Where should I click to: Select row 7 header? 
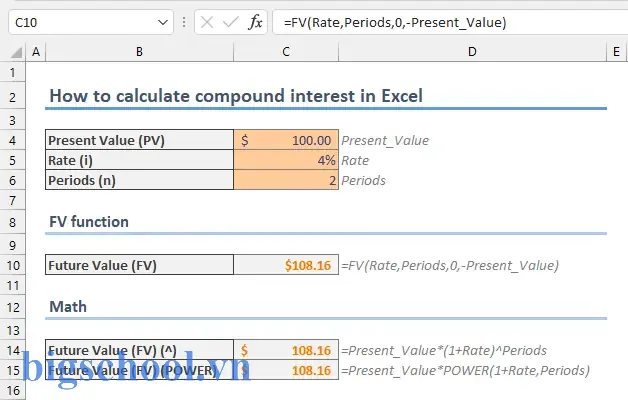(x=13, y=200)
